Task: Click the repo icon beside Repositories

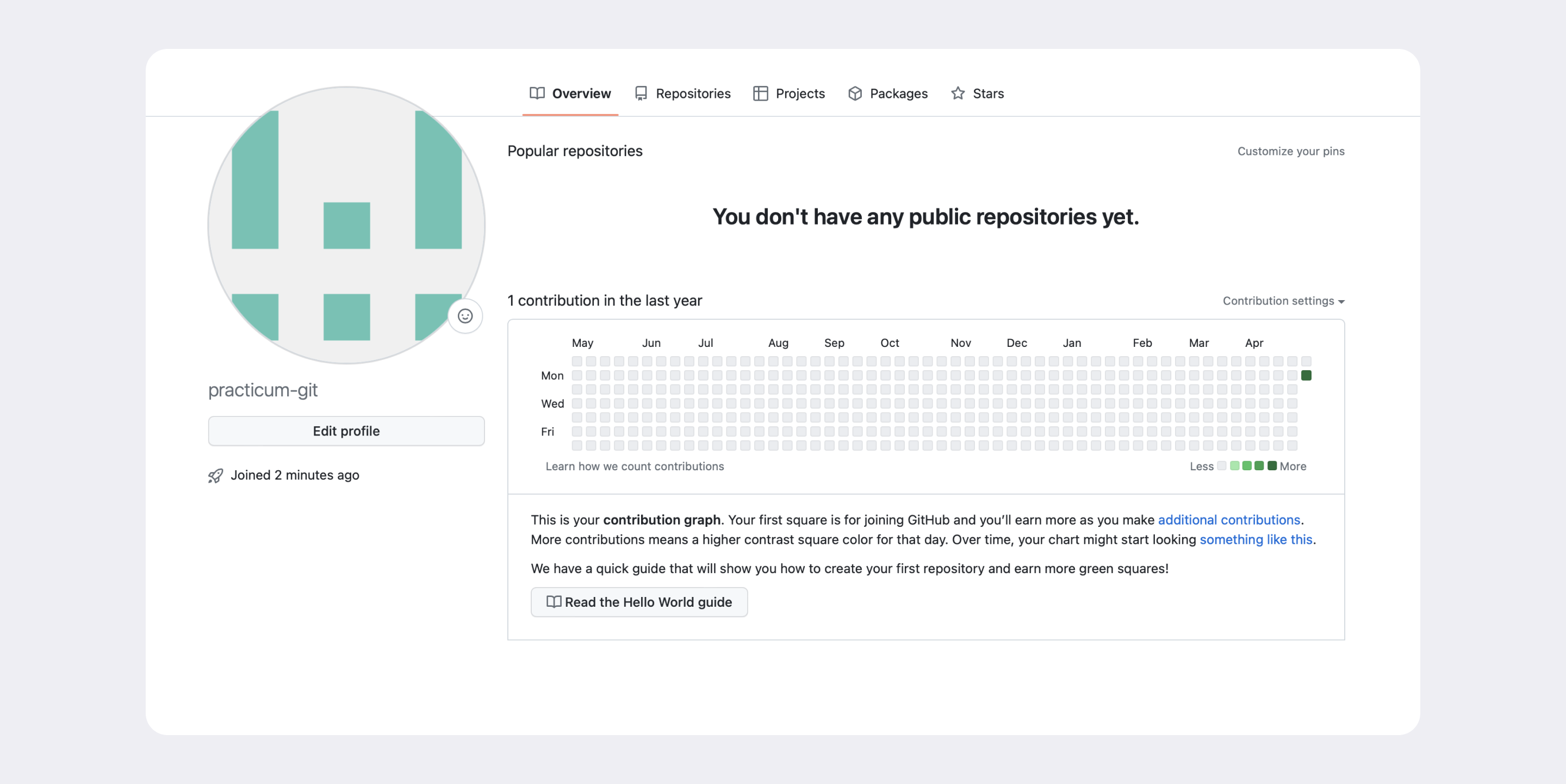Action: point(641,94)
